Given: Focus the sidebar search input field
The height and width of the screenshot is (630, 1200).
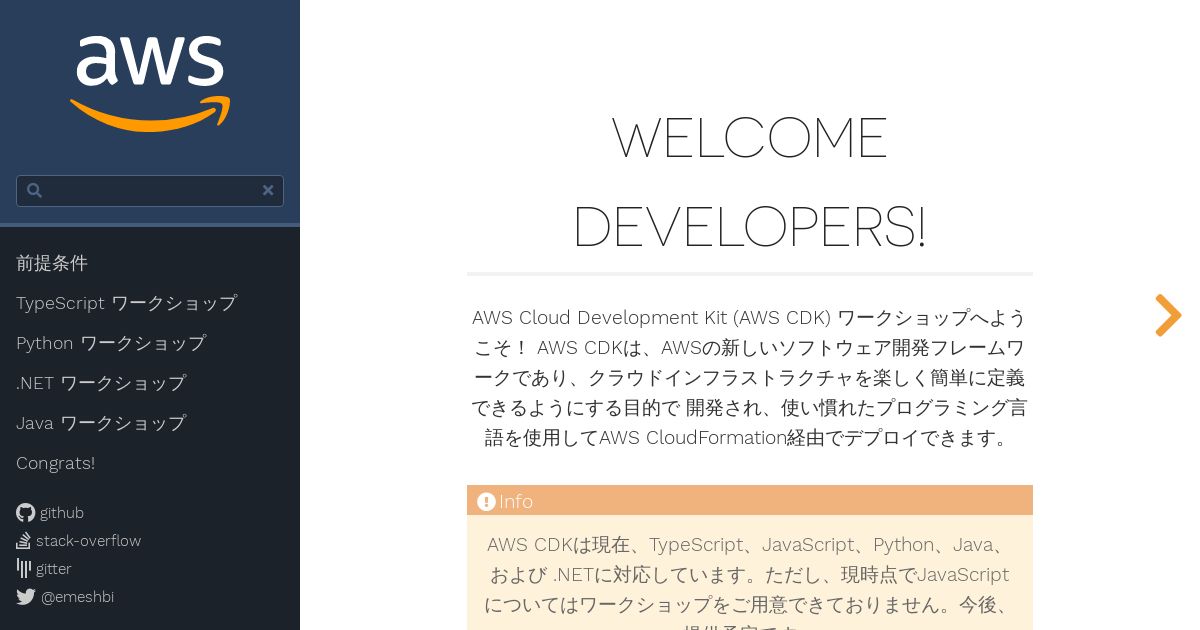Looking at the screenshot, I should point(150,191).
